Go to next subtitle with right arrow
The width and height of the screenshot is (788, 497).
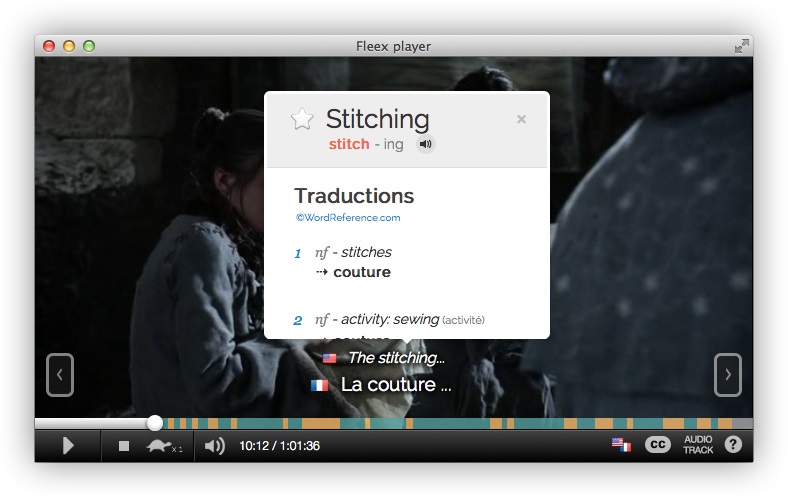pyautogui.click(x=727, y=375)
